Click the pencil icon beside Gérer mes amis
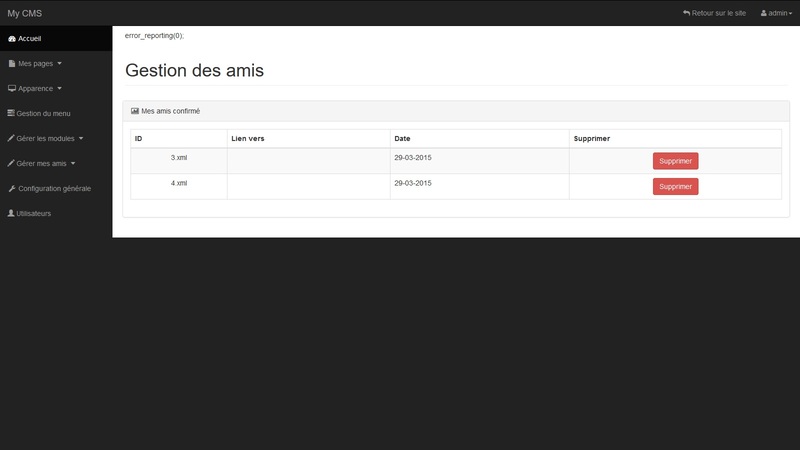 (x=11, y=163)
